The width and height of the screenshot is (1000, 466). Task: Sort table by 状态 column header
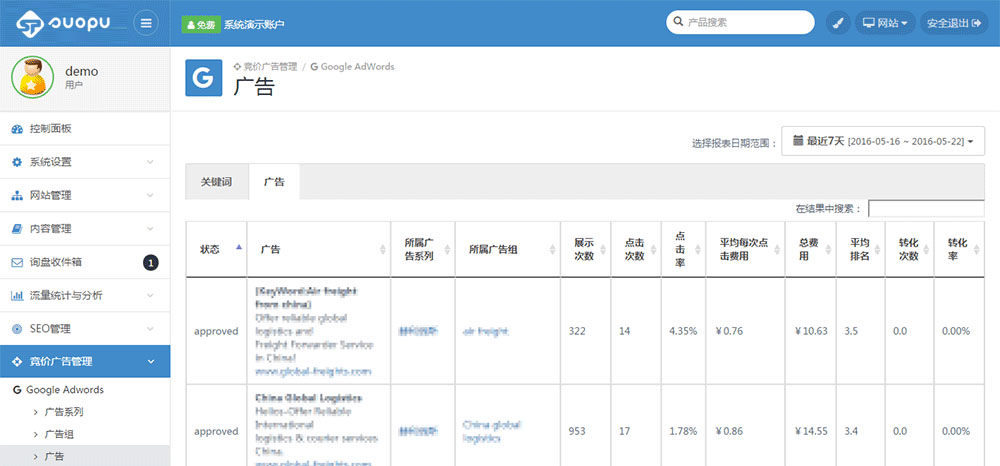coord(216,249)
